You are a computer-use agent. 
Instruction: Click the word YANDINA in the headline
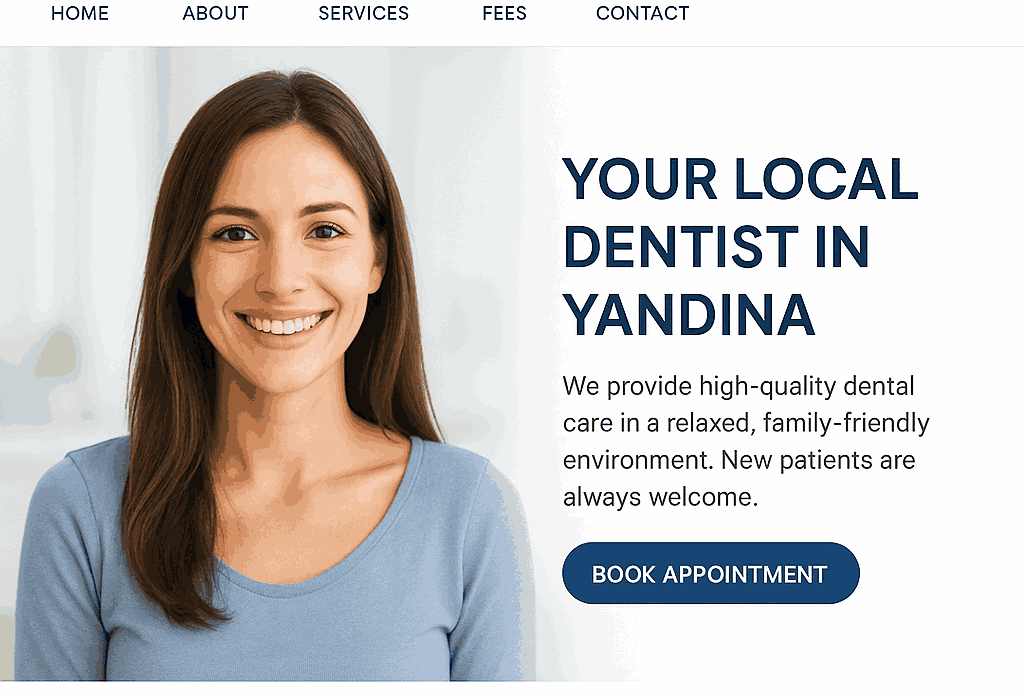(x=689, y=314)
